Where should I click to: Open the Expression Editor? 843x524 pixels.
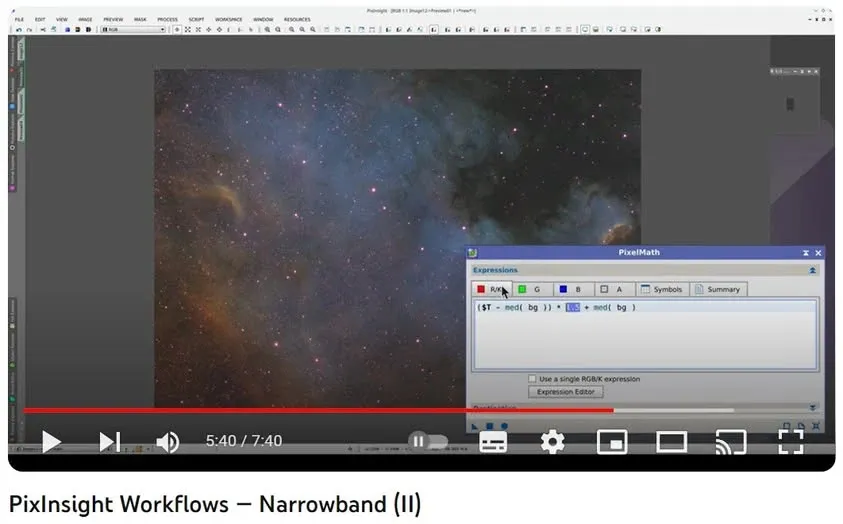pyautogui.click(x=566, y=392)
